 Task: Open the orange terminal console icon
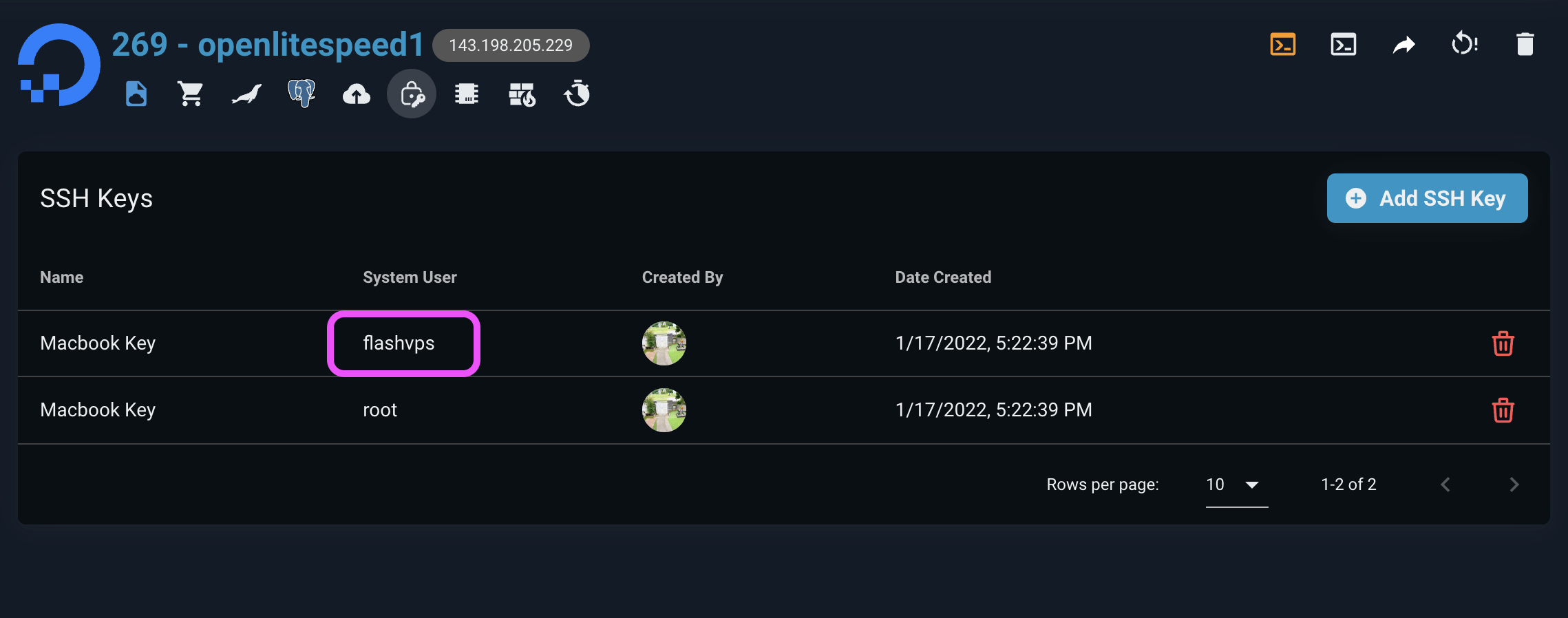[x=1283, y=45]
